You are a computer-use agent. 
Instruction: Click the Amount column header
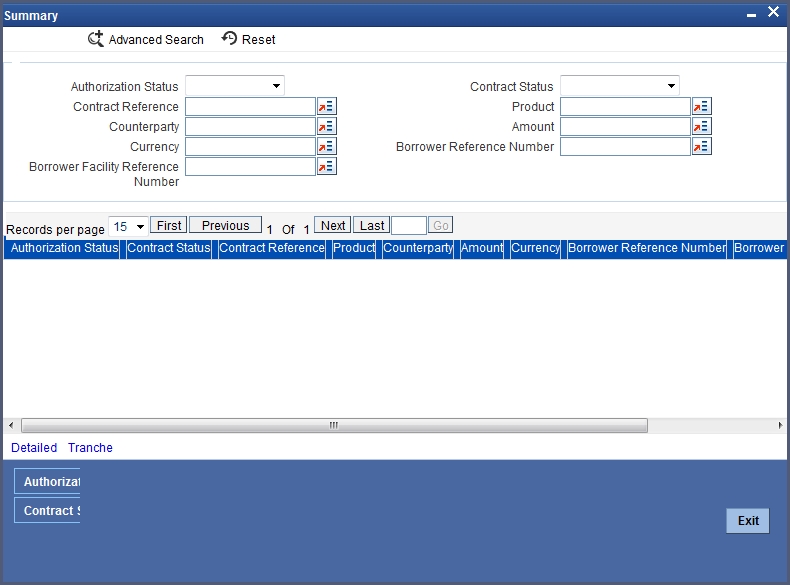[482, 248]
